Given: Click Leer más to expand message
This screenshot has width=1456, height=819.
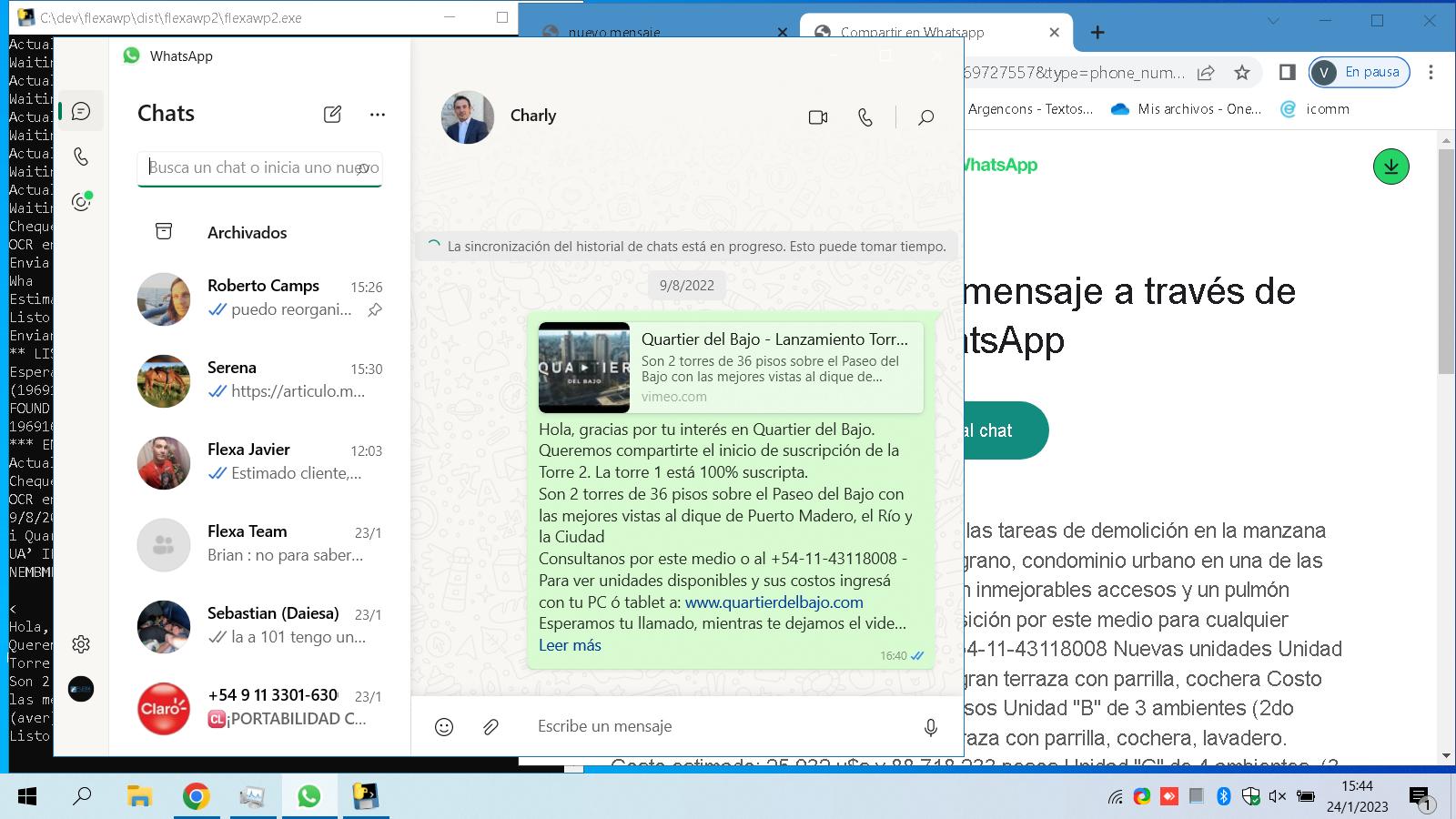Looking at the screenshot, I should pyautogui.click(x=570, y=645).
